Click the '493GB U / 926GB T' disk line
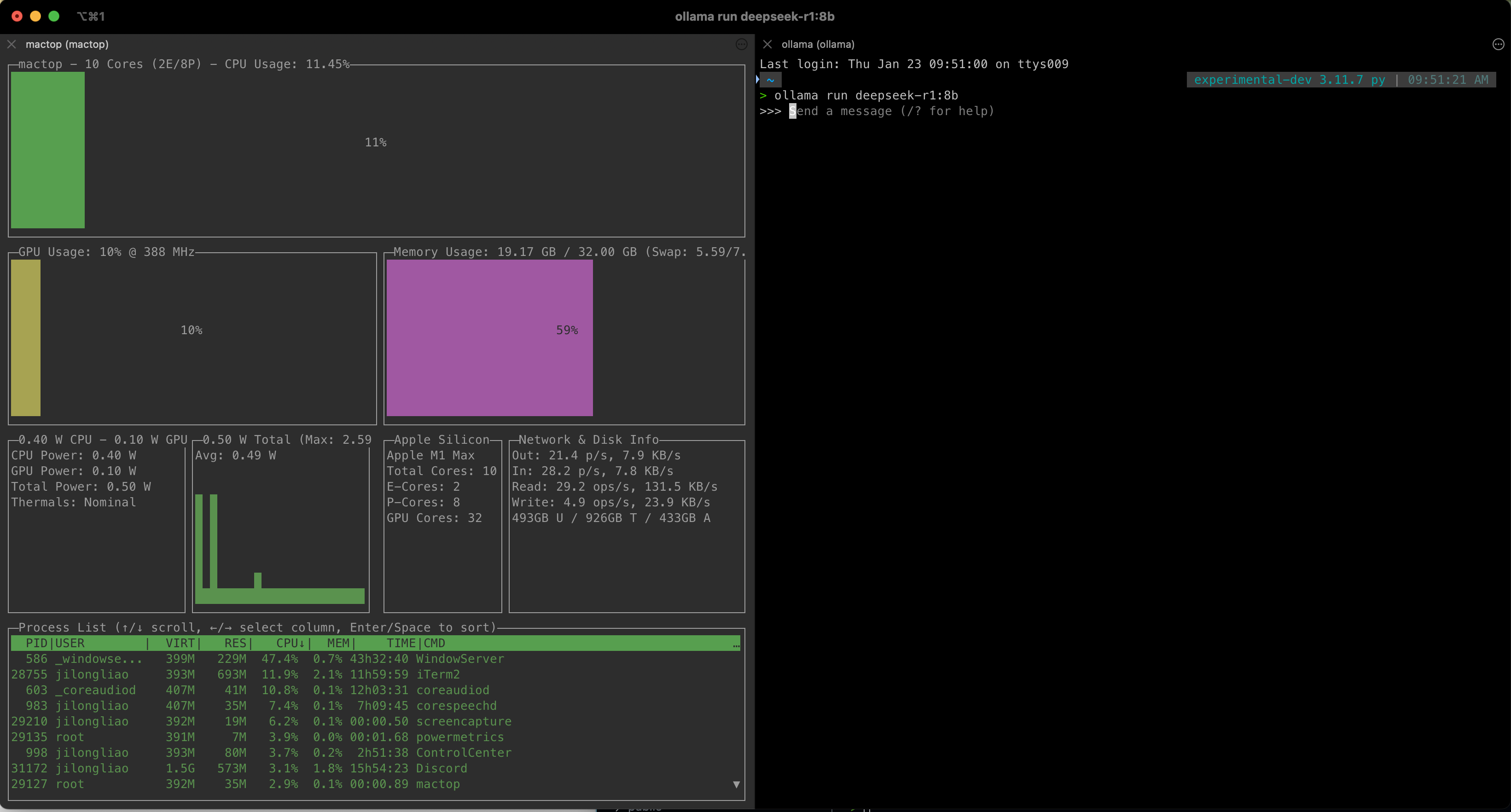 pyautogui.click(x=610, y=518)
